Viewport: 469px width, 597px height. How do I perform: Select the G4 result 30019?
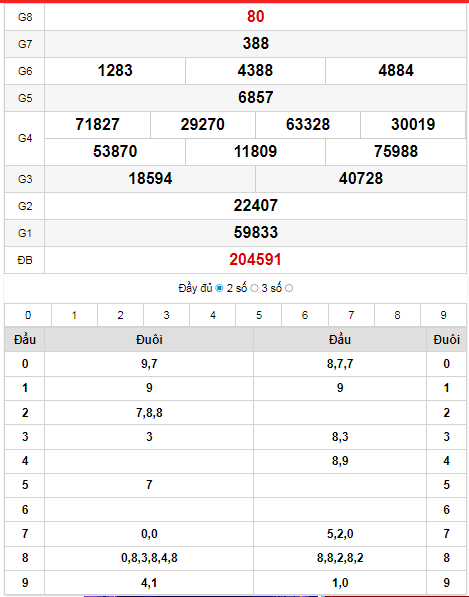[413, 125]
